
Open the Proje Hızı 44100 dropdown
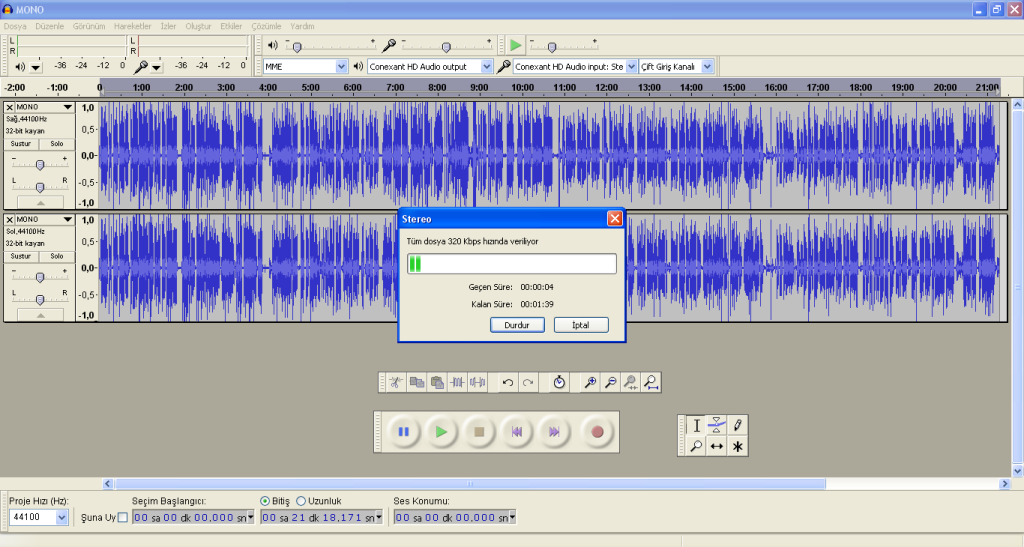coord(61,518)
